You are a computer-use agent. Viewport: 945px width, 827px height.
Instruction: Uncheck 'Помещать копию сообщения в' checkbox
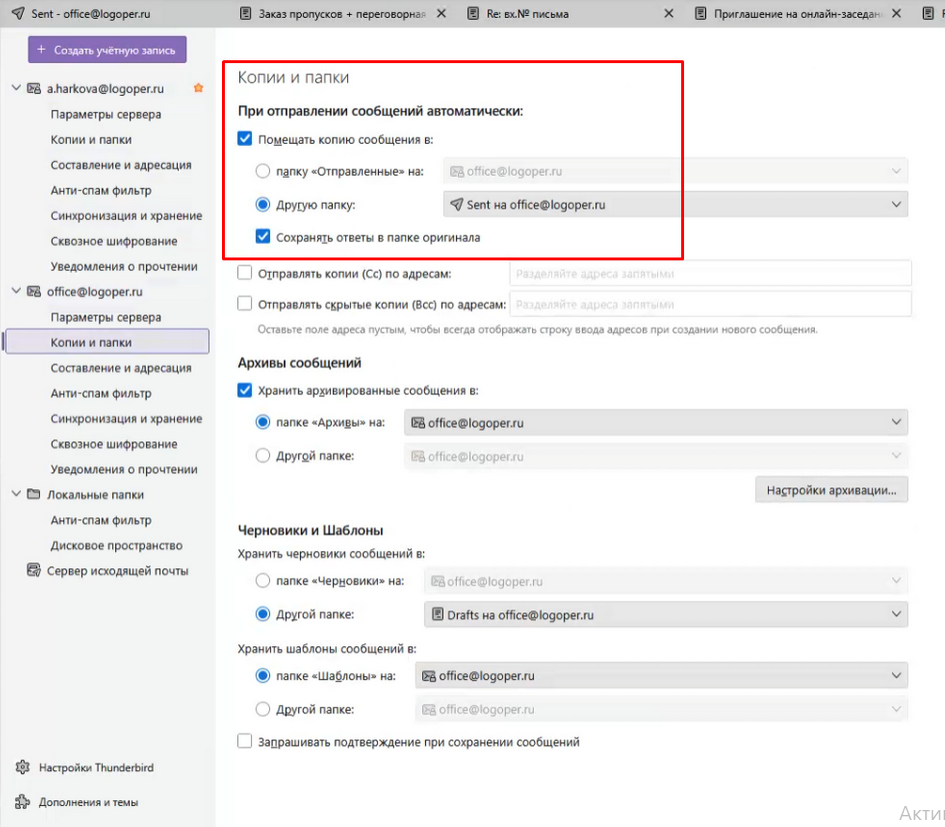pyautogui.click(x=245, y=140)
